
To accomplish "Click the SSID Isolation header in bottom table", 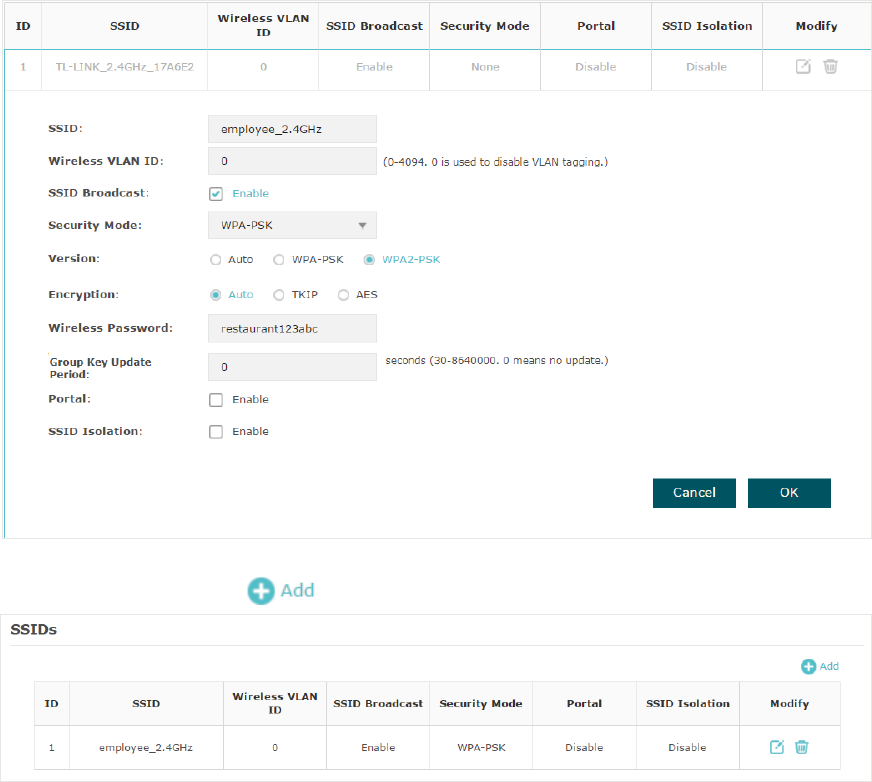I will 688,704.
